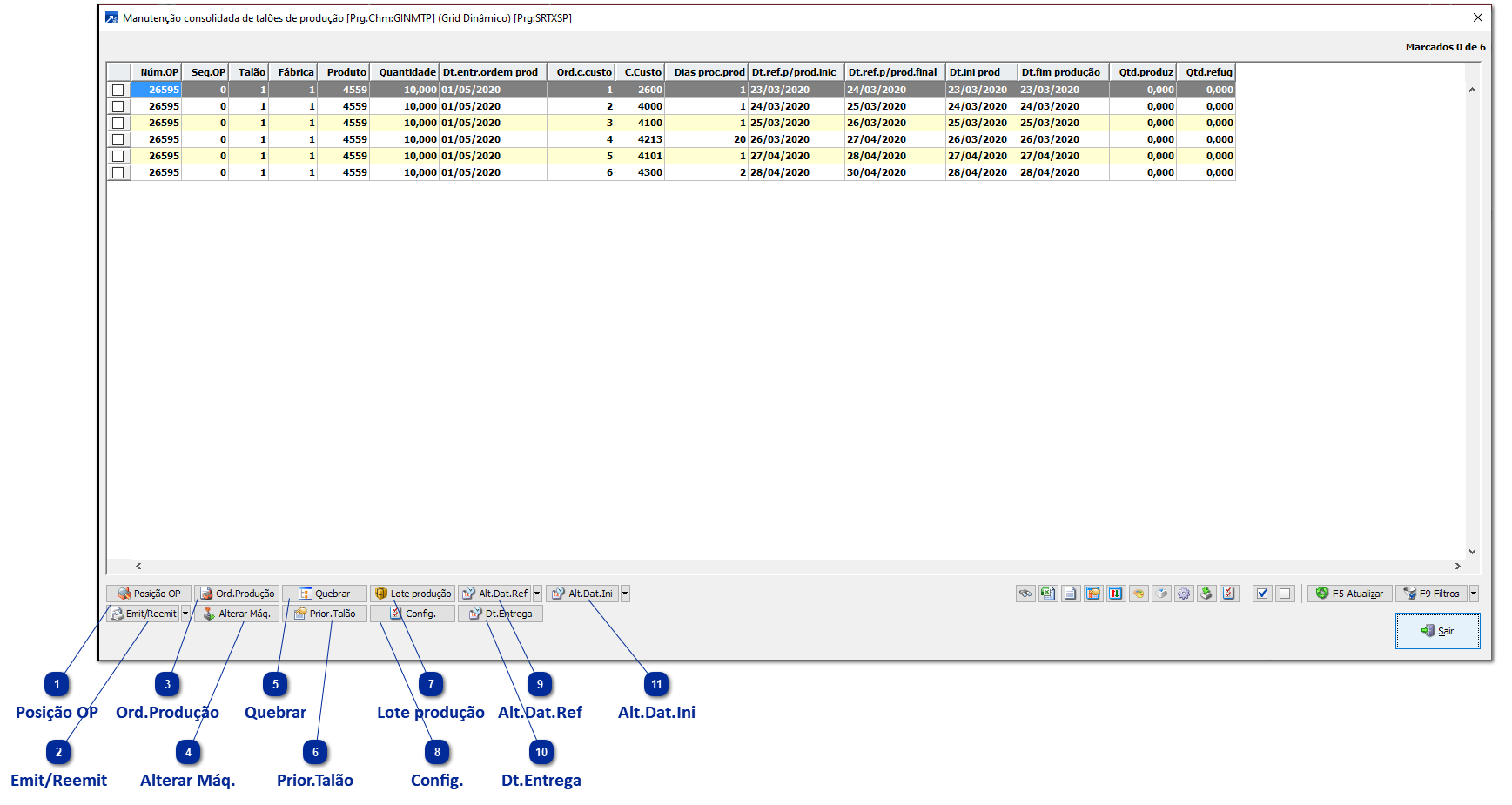Click the Quantidade column header

405,72
